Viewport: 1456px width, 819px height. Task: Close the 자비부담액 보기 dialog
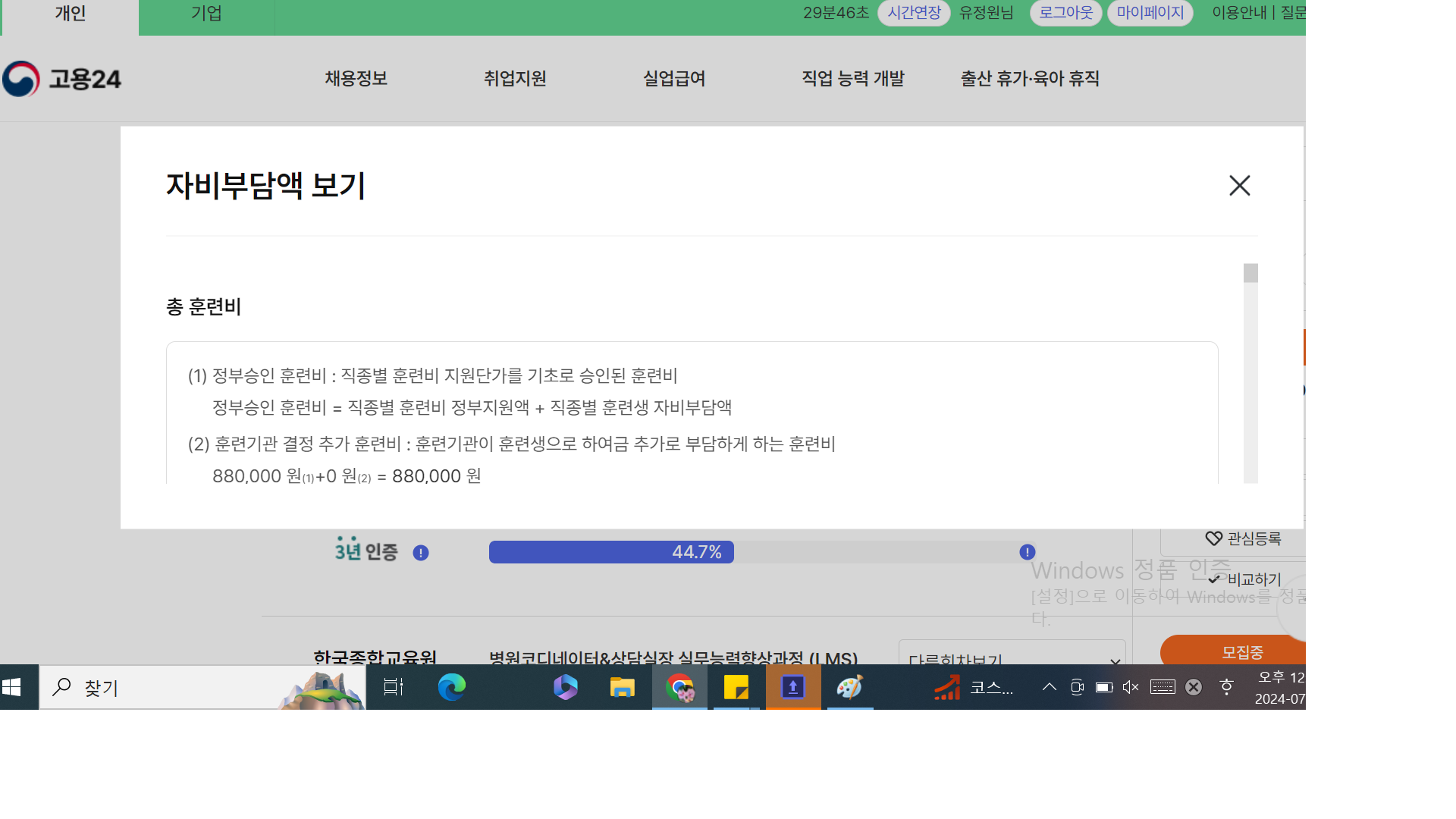tap(1239, 186)
